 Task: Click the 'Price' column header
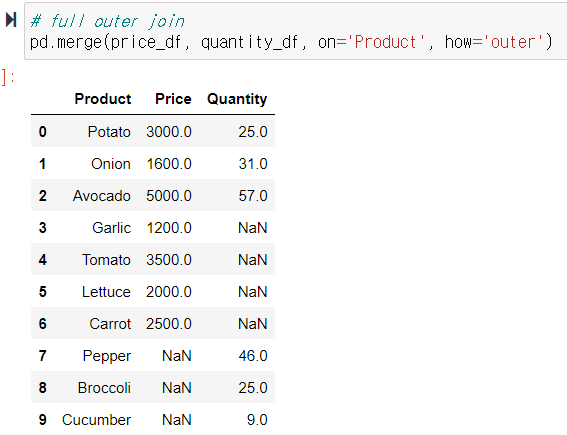[x=173, y=99]
